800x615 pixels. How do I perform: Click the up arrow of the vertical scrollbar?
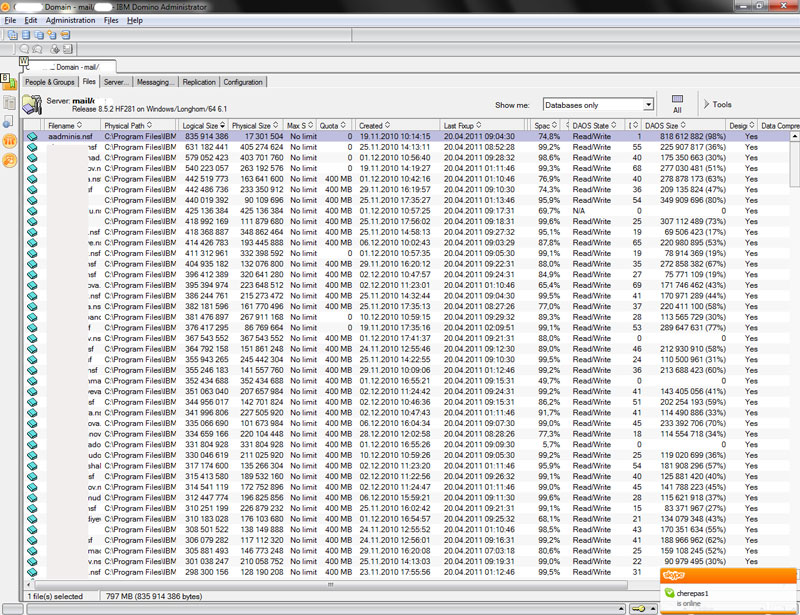(794, 136)
